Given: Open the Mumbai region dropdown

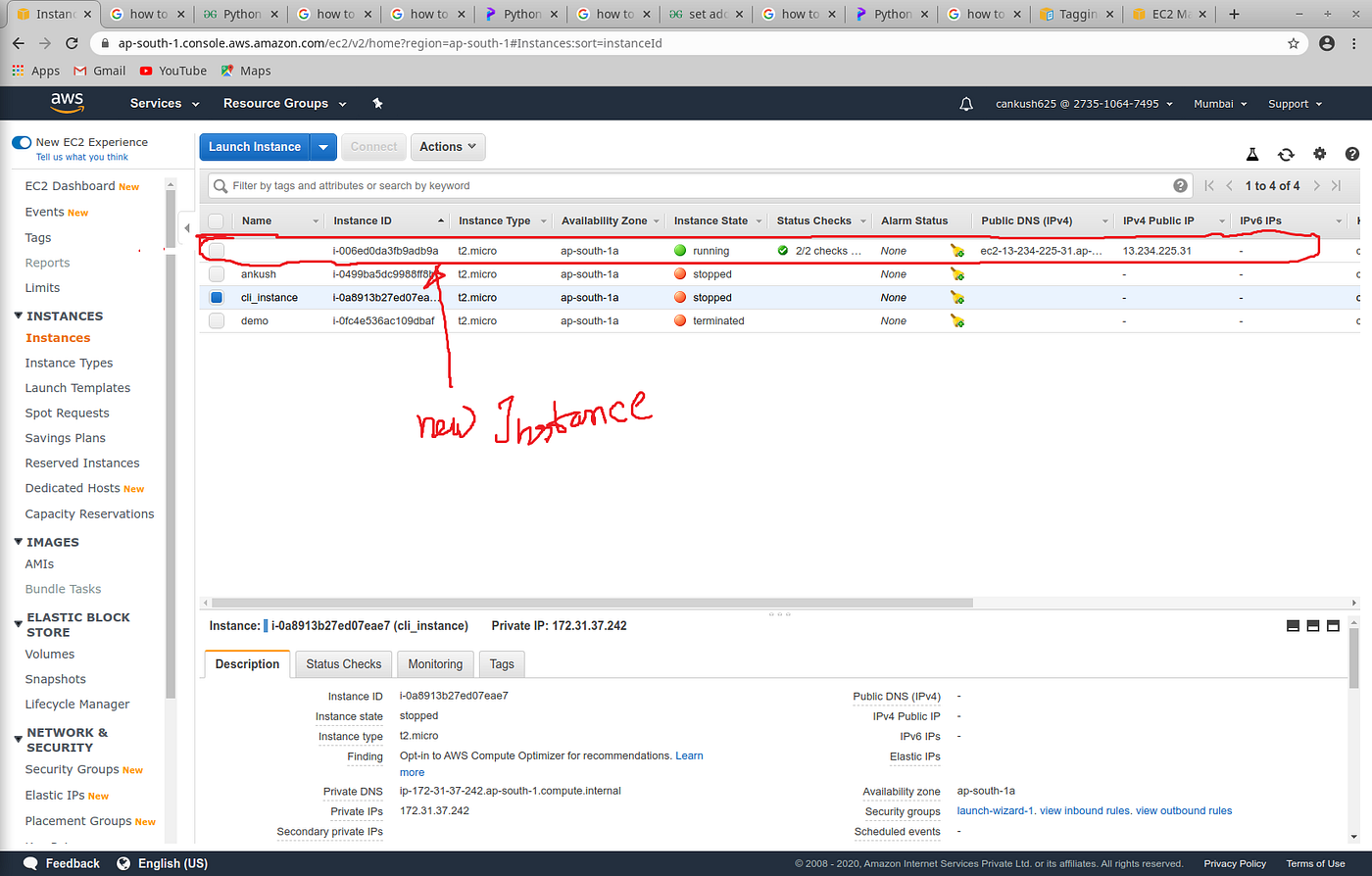Looking at the screenshot, I should coord(1220,104).
